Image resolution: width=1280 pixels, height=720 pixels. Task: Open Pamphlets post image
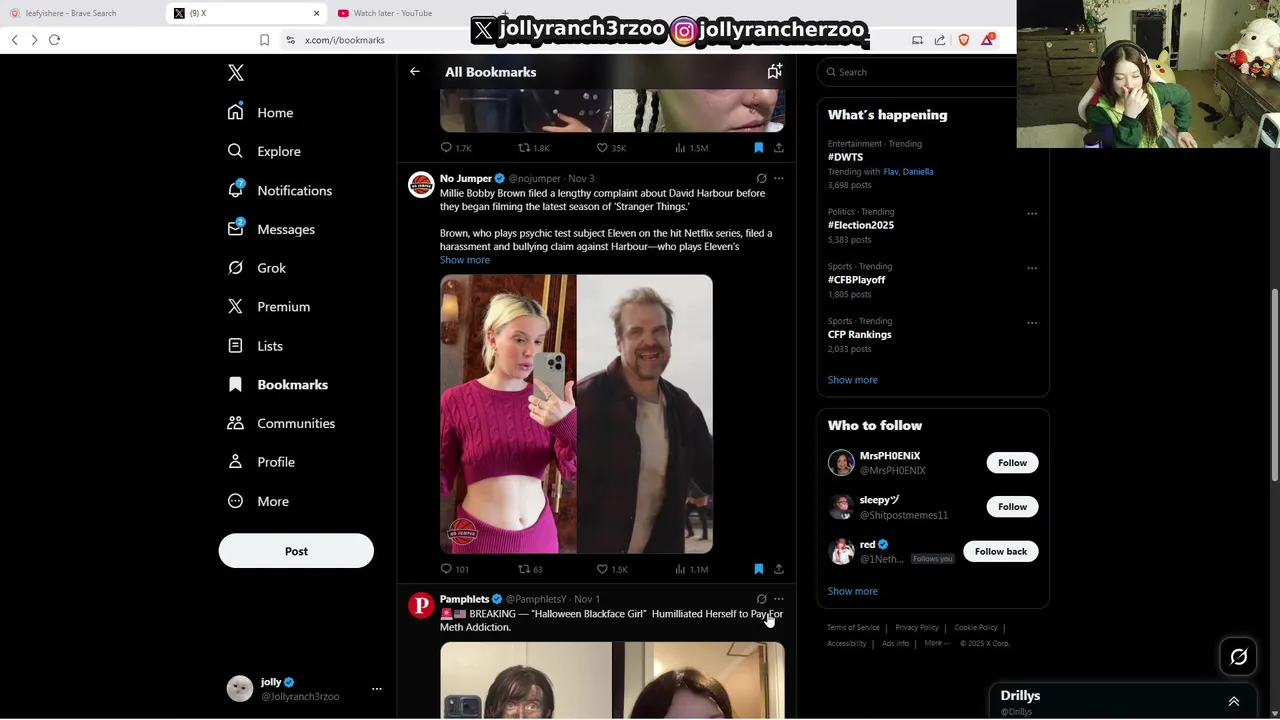point(612,680)
